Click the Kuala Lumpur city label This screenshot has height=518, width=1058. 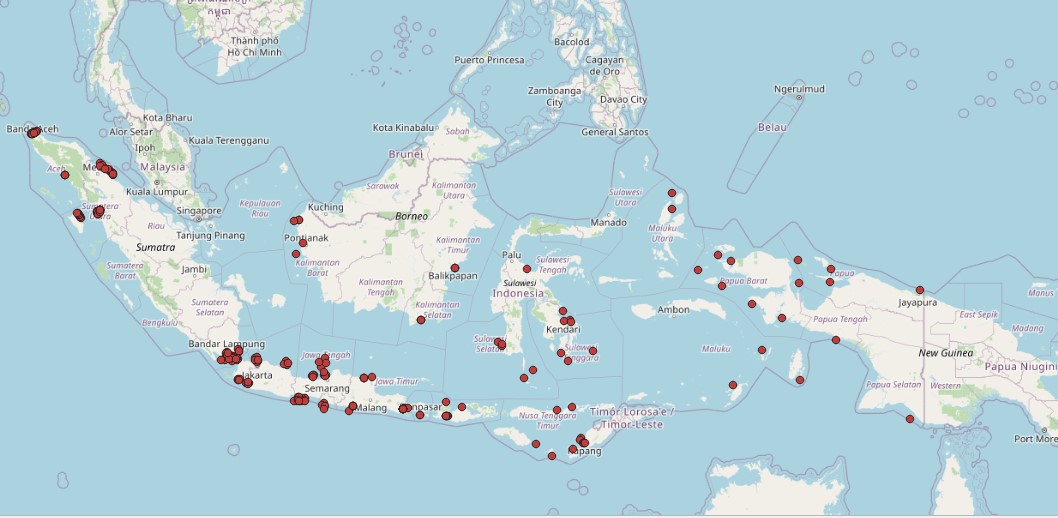(x=157, y=191)
